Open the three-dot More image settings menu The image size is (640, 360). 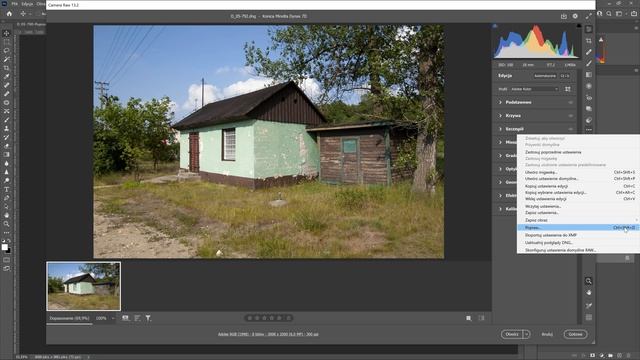(x=589, y=130)
